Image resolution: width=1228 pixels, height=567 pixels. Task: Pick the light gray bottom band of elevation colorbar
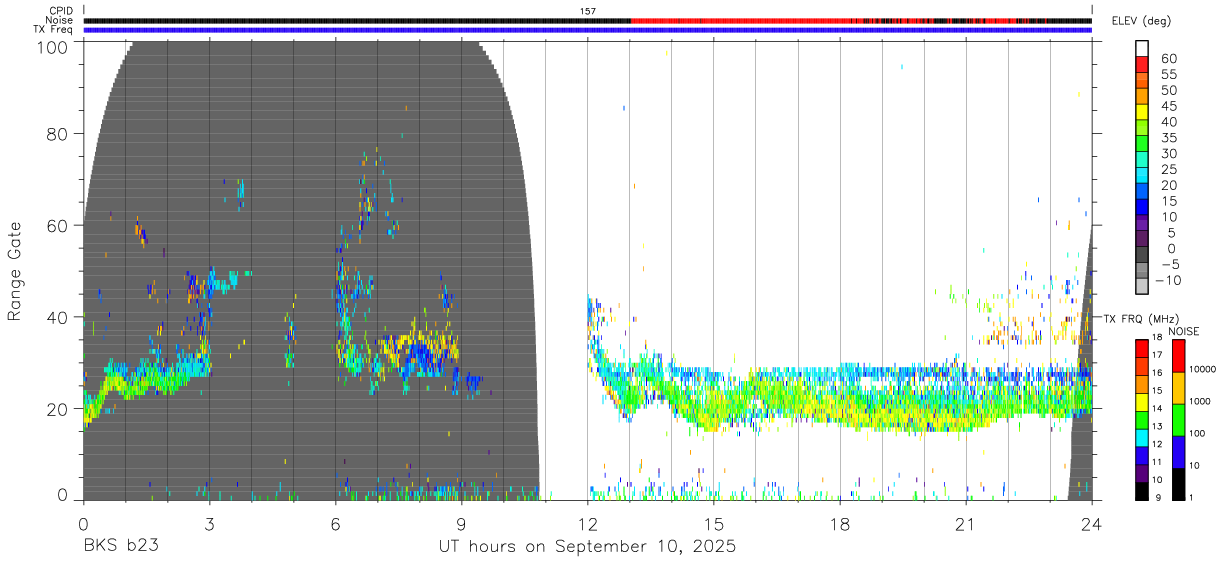pyautogui.click(x=1142, y=286)
